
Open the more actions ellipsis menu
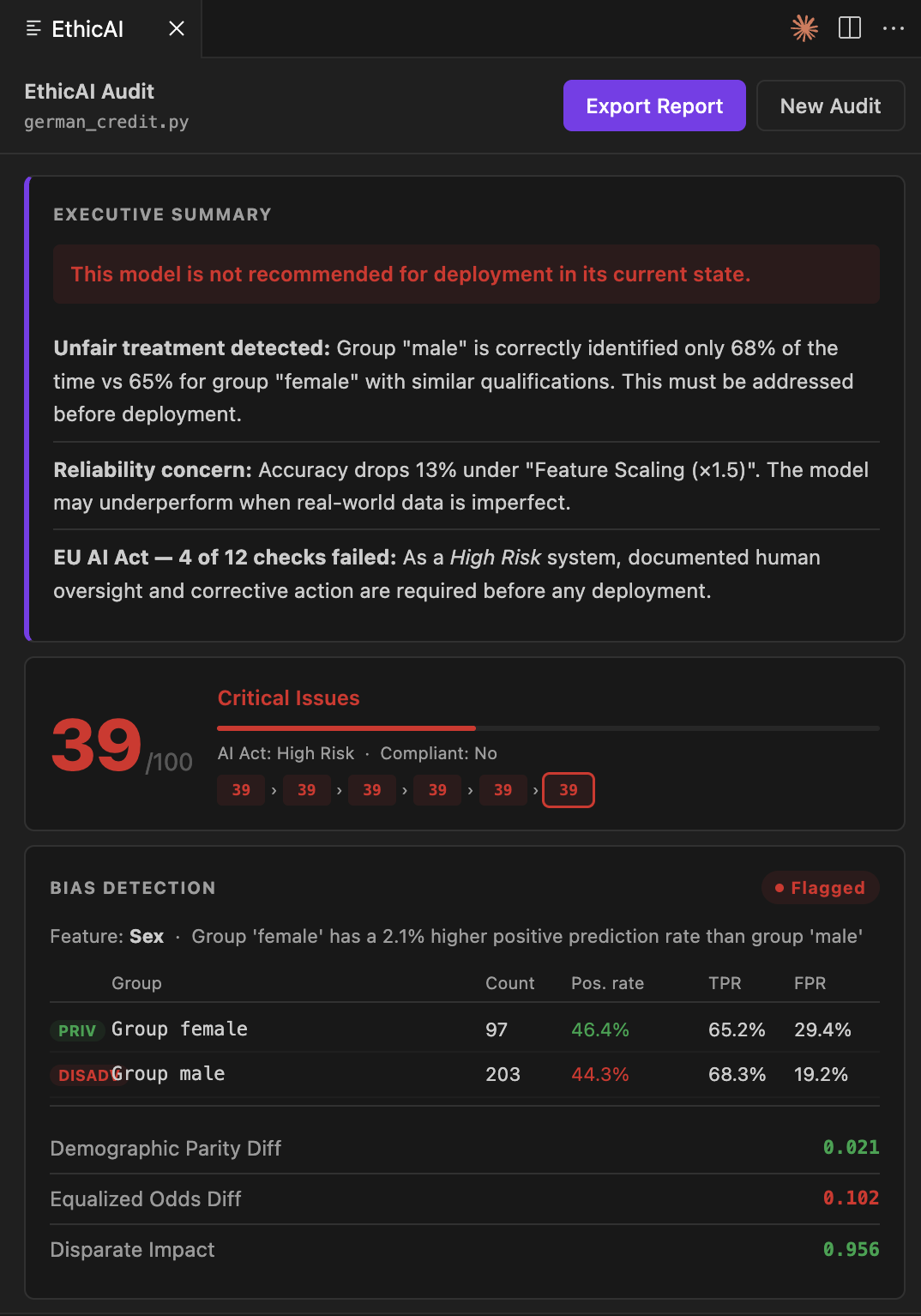click(x=894, y=28)
